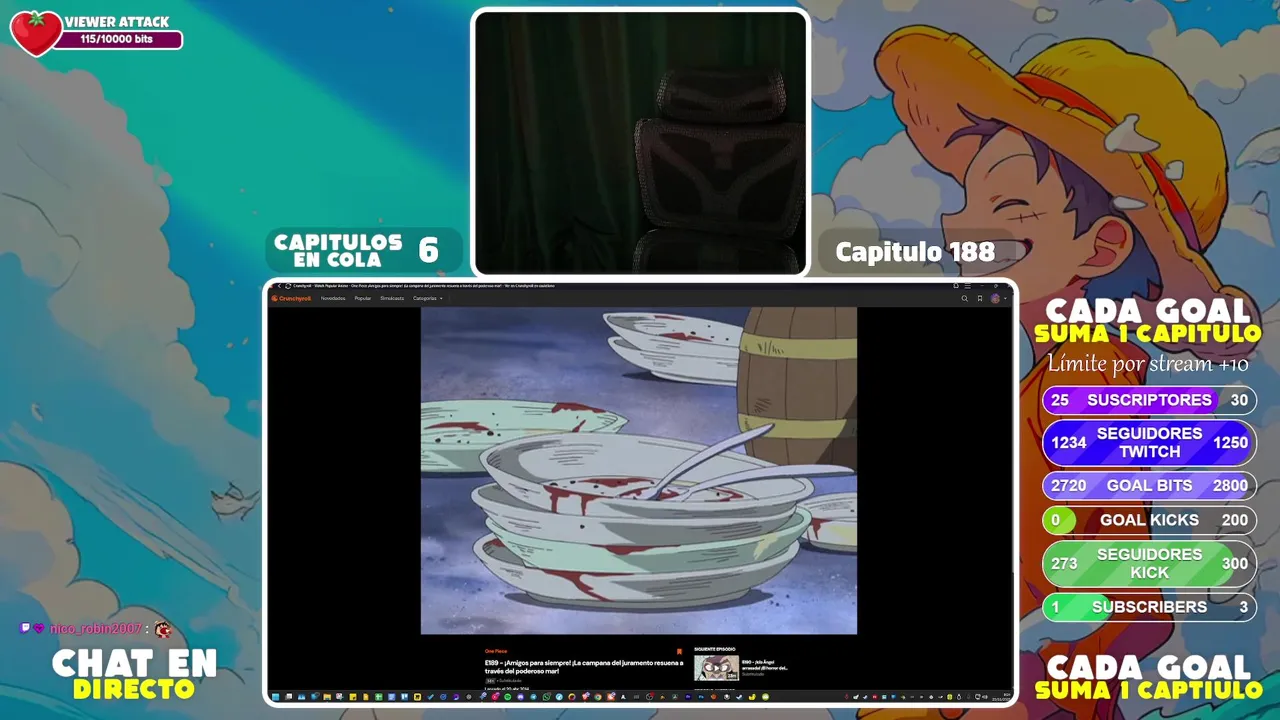This screenshot has width=1280, height=720.
Task: Click the Seguidores Twitch goal bar
Action: [1149, 443]
